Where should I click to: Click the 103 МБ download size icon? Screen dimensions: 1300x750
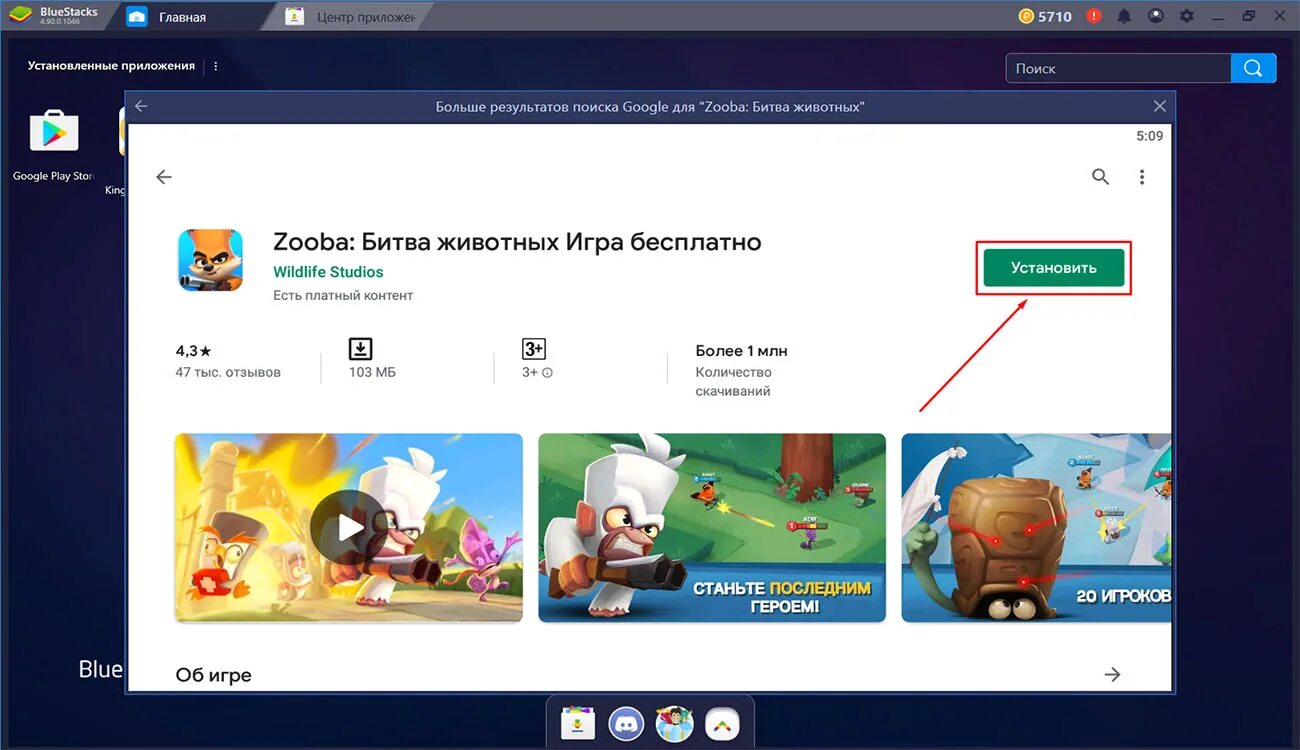(x=360, y=348)
